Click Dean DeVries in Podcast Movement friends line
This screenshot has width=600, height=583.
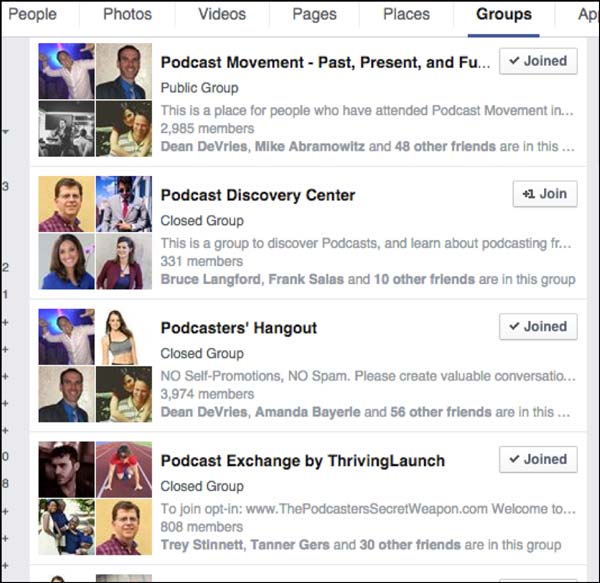[204, 146]
